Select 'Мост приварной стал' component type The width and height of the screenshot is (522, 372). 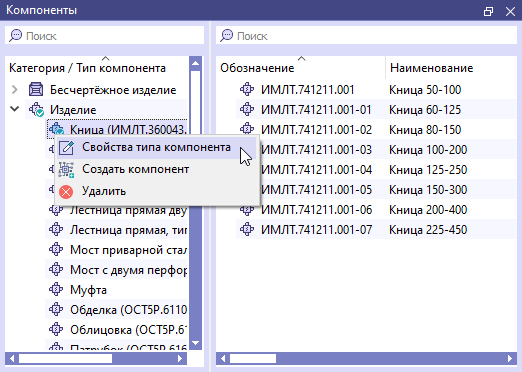tap(128, 250)
